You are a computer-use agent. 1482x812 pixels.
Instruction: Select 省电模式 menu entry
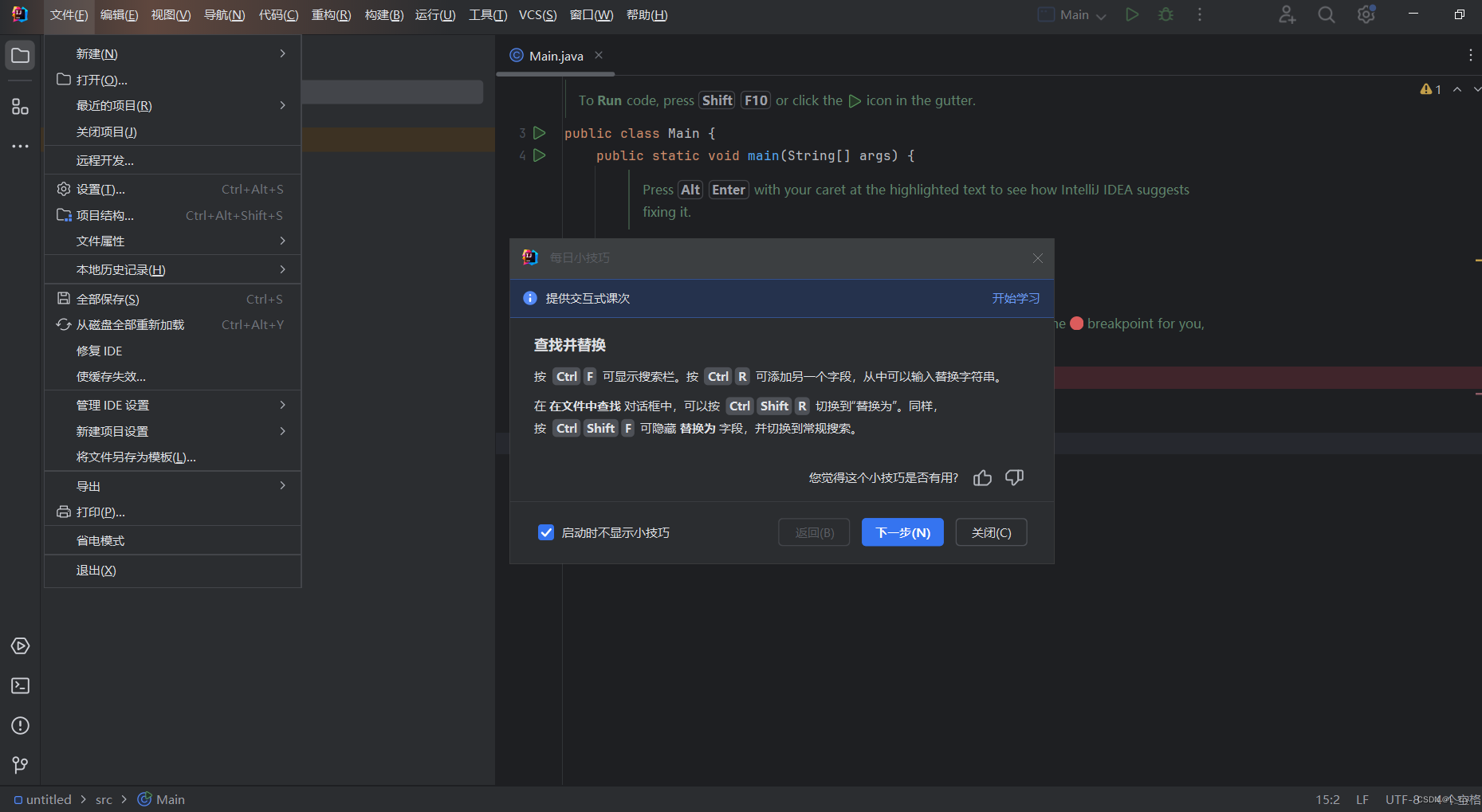point(172,540)
